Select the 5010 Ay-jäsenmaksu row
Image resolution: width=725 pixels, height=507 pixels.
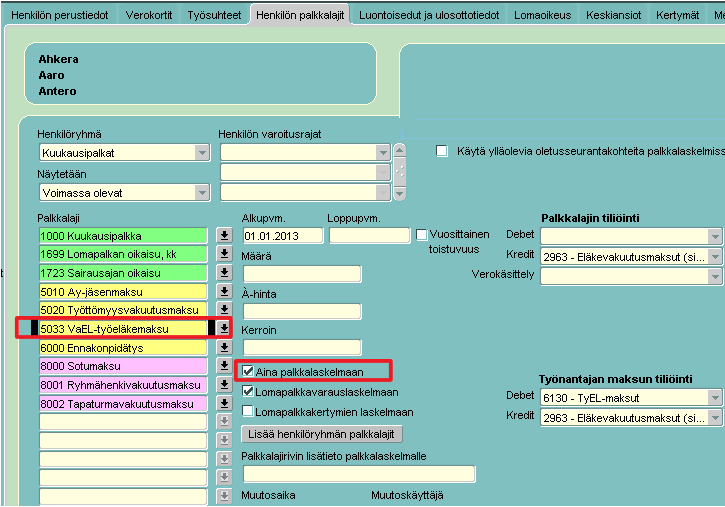(x=123, y=292)
